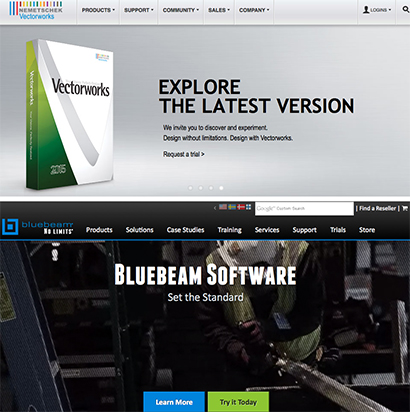The height and width of the screenshot is (412, 410).
Task: Select the Danish flag language icon
Action: (x=241, y=207)
